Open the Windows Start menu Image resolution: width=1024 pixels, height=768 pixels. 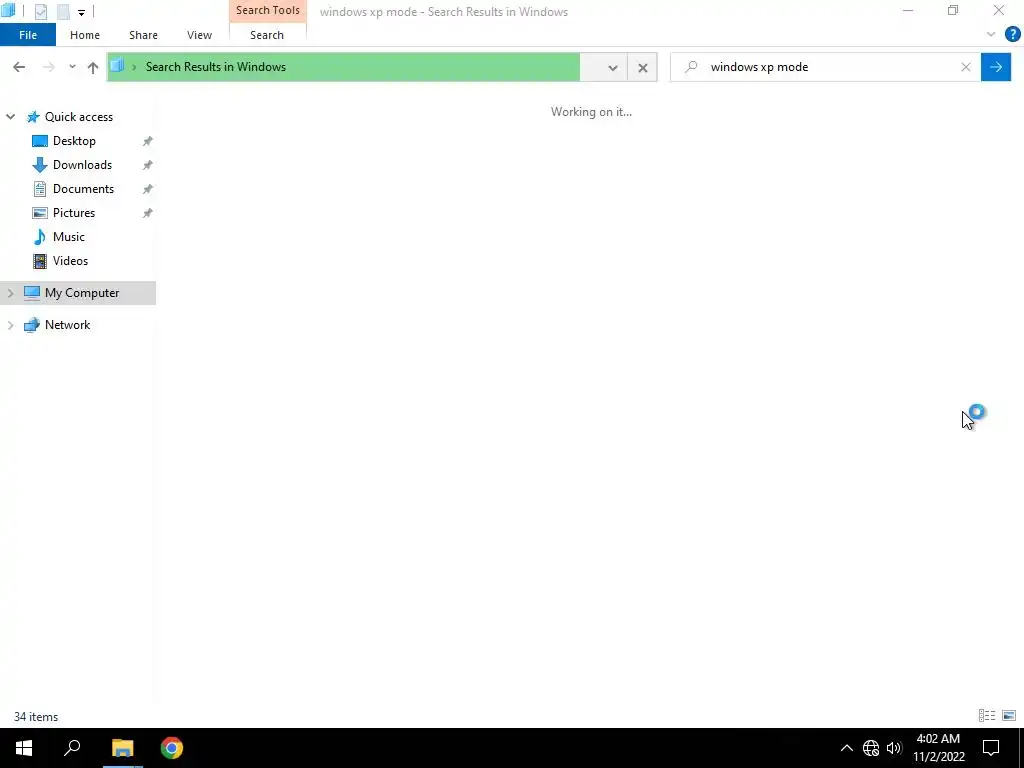point(24,748)
